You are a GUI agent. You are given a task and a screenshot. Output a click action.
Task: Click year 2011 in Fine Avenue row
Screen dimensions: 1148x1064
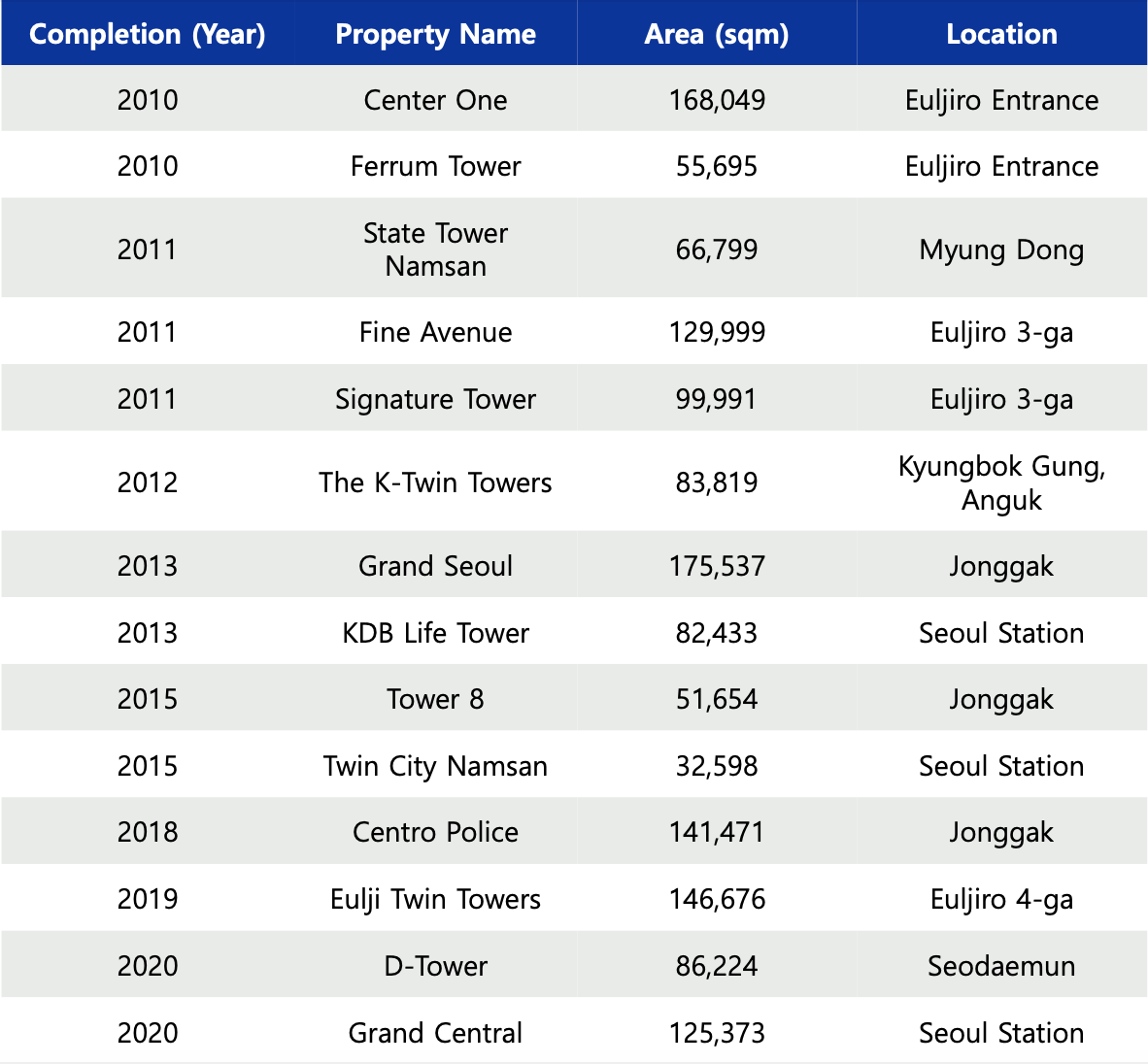click(148, 332)
